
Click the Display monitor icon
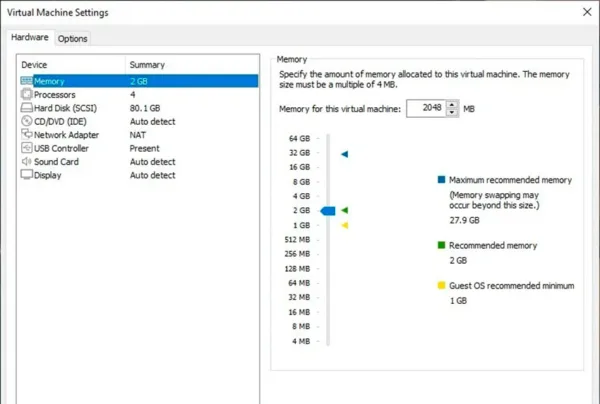coord(26,174)
